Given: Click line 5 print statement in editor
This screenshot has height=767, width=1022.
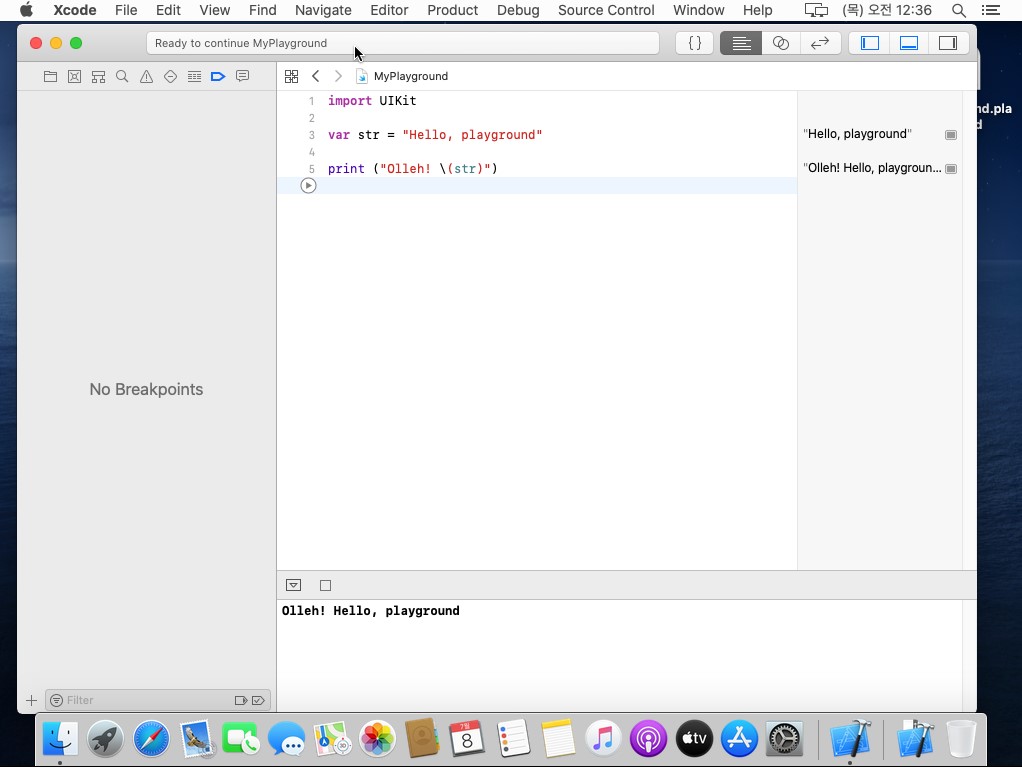Looking at the screenshot, I should 413,169.
